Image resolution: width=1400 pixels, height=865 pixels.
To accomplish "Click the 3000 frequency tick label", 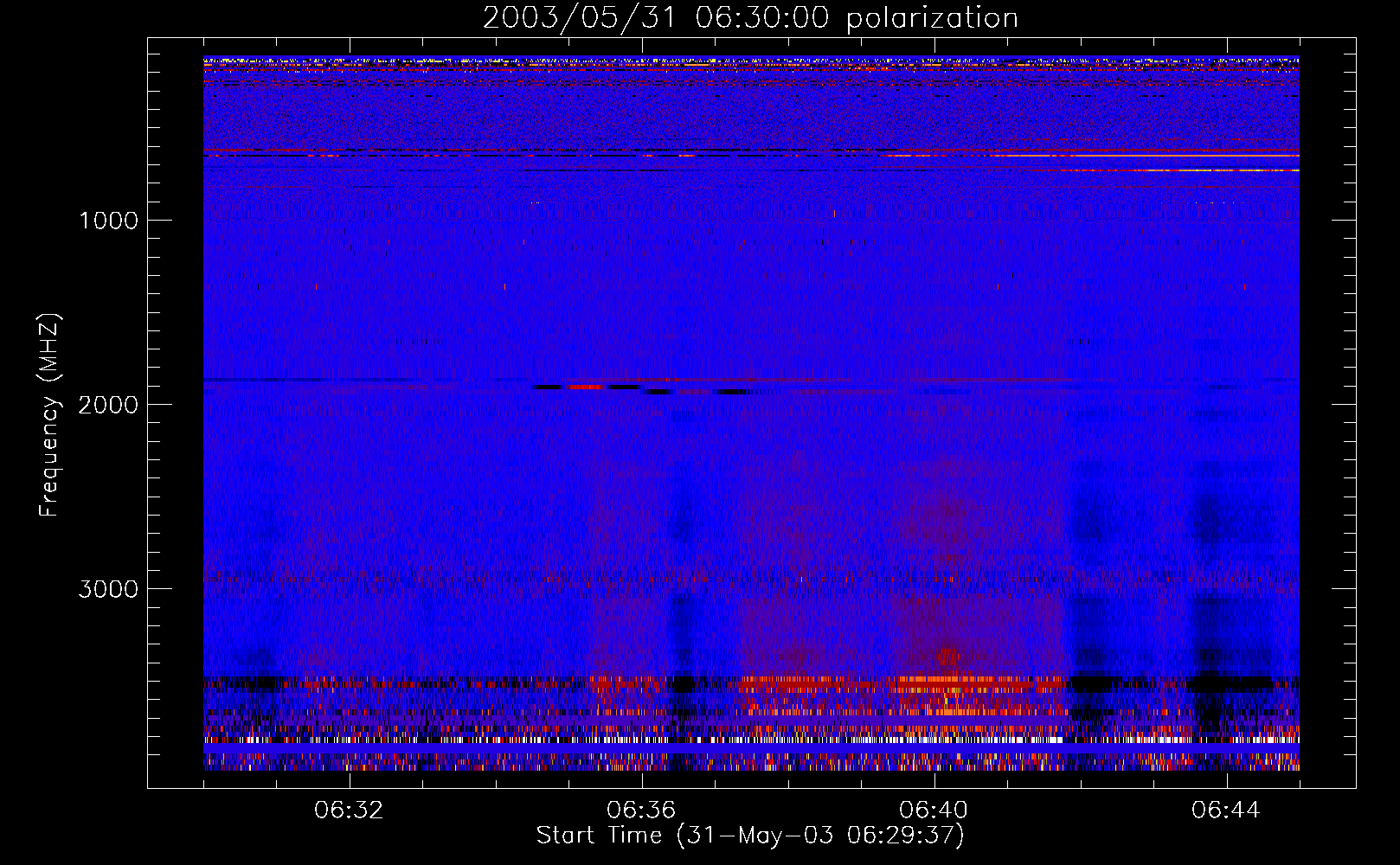I will tap(108, 589).
